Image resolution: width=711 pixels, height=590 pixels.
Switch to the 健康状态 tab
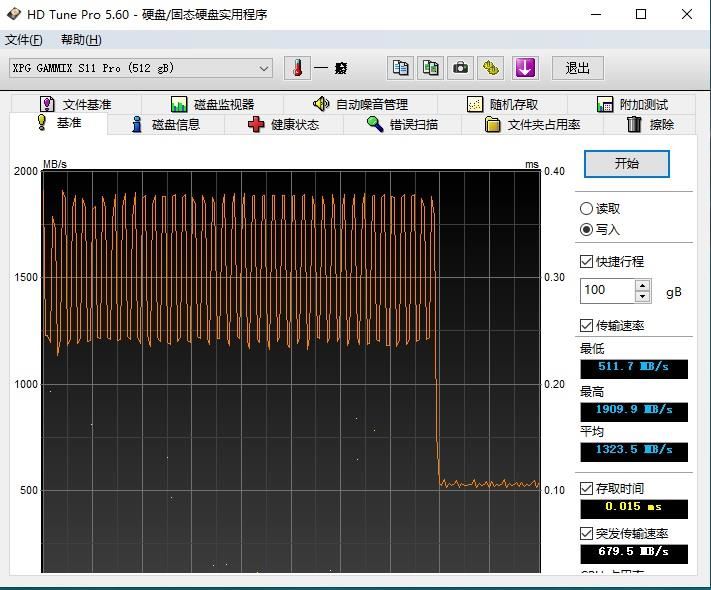tap(283, 124)
